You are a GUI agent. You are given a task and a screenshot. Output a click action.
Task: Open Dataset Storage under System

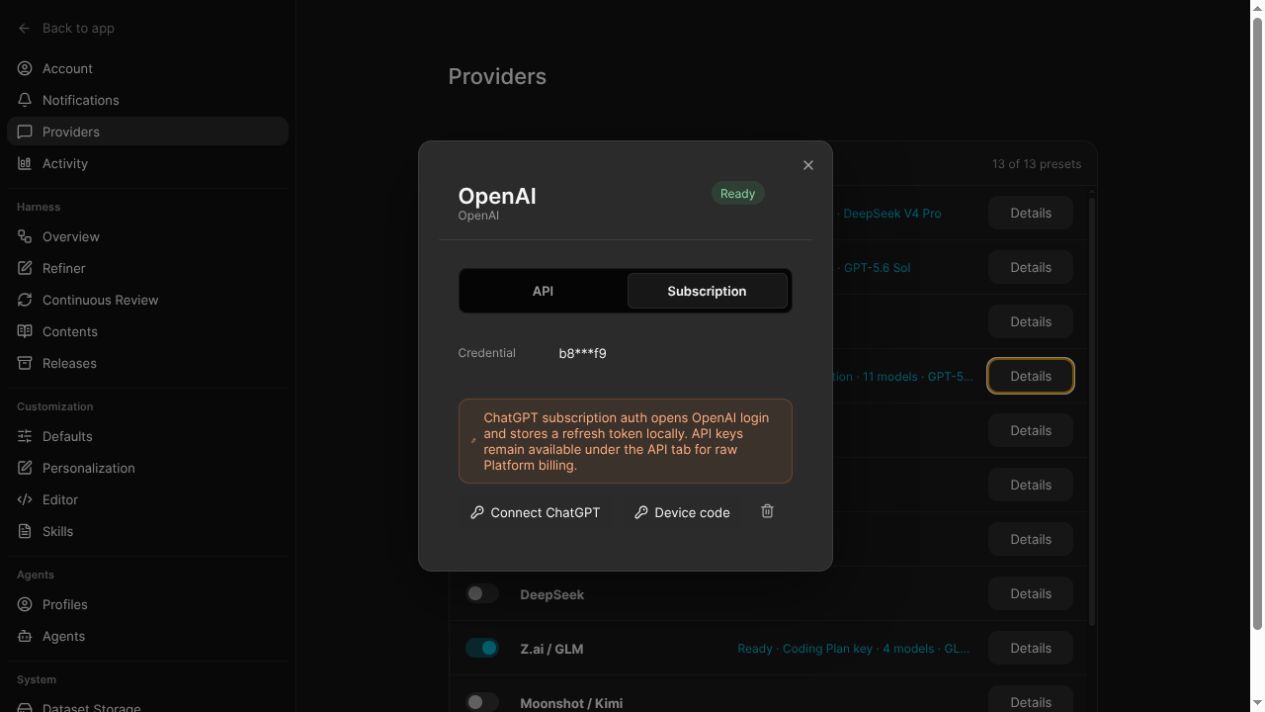pos(147,706)
